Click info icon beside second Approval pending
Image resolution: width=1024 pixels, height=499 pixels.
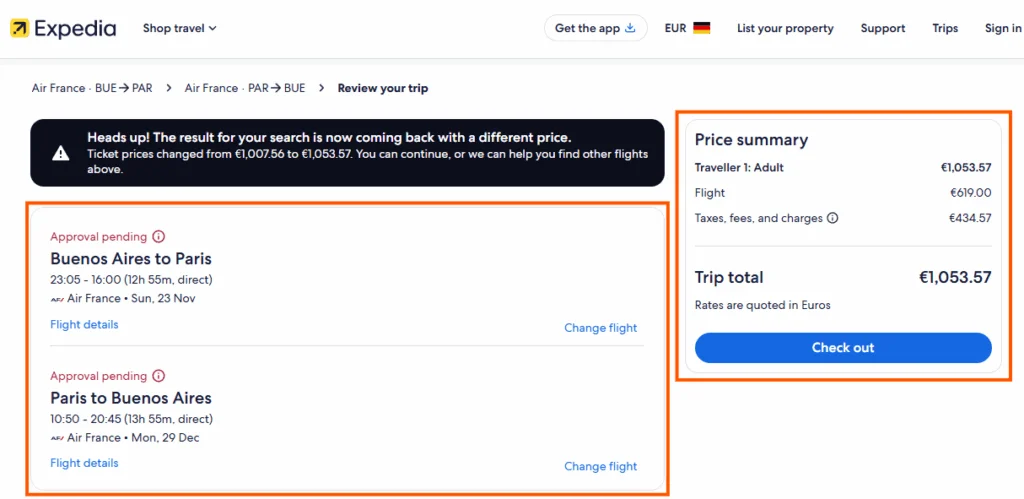[x=158, y=376]
